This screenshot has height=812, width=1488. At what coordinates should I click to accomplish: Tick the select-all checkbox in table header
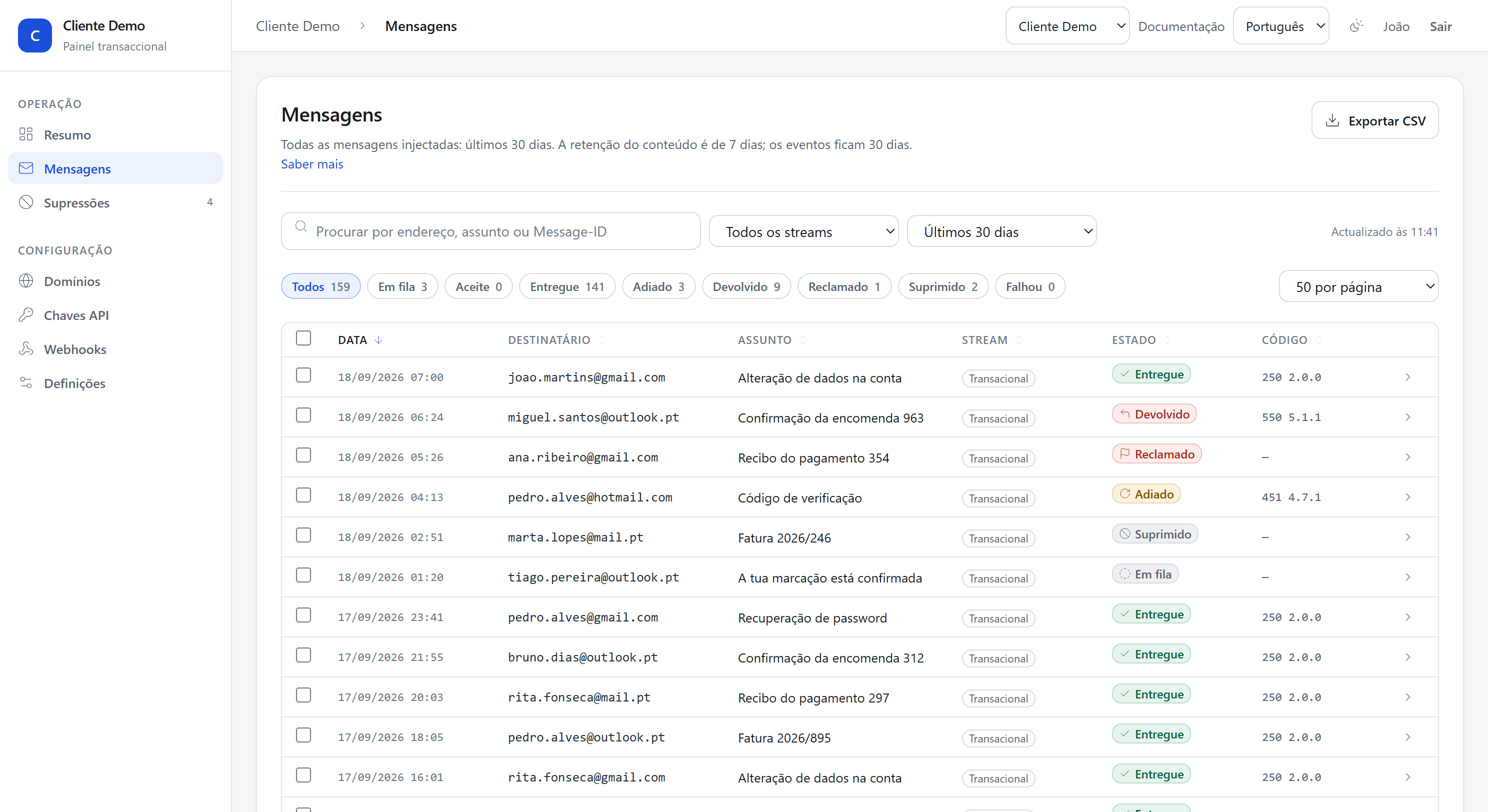[x=303, y=338]
